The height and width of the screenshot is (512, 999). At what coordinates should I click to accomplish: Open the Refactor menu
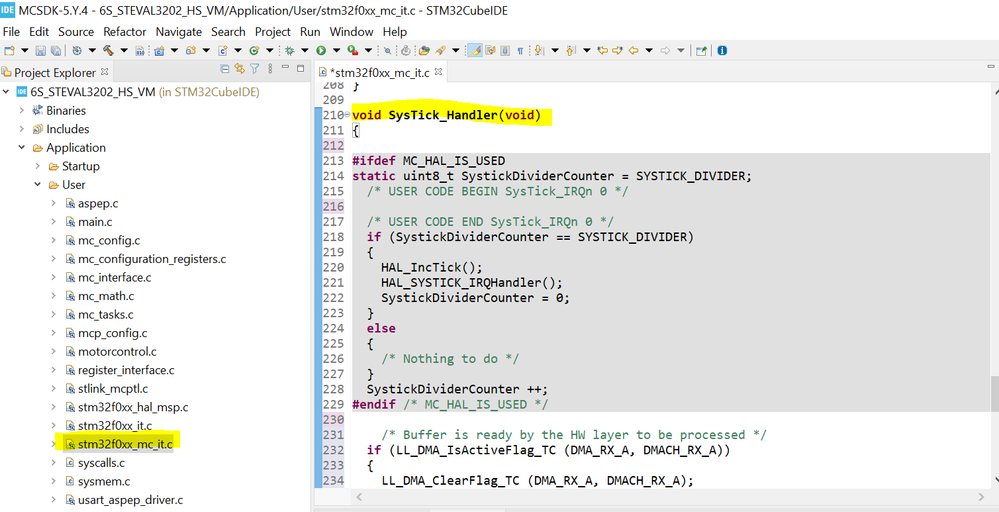click(124, 31)
